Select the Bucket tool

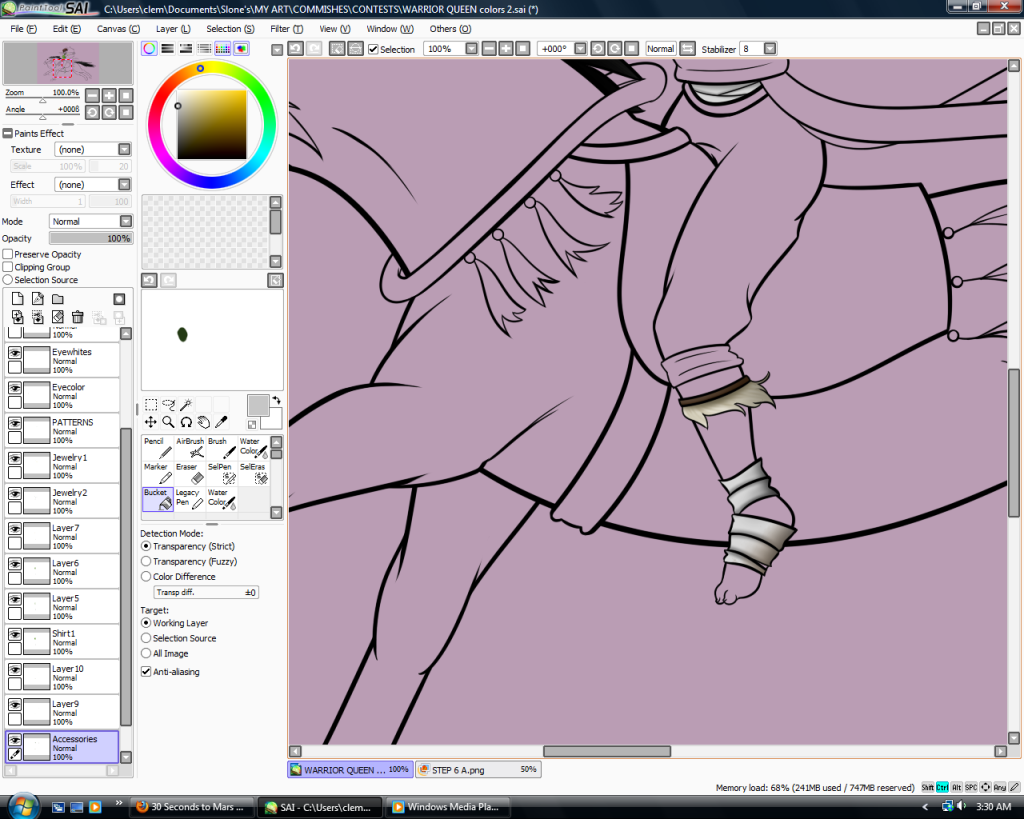(x=157, y=499)
